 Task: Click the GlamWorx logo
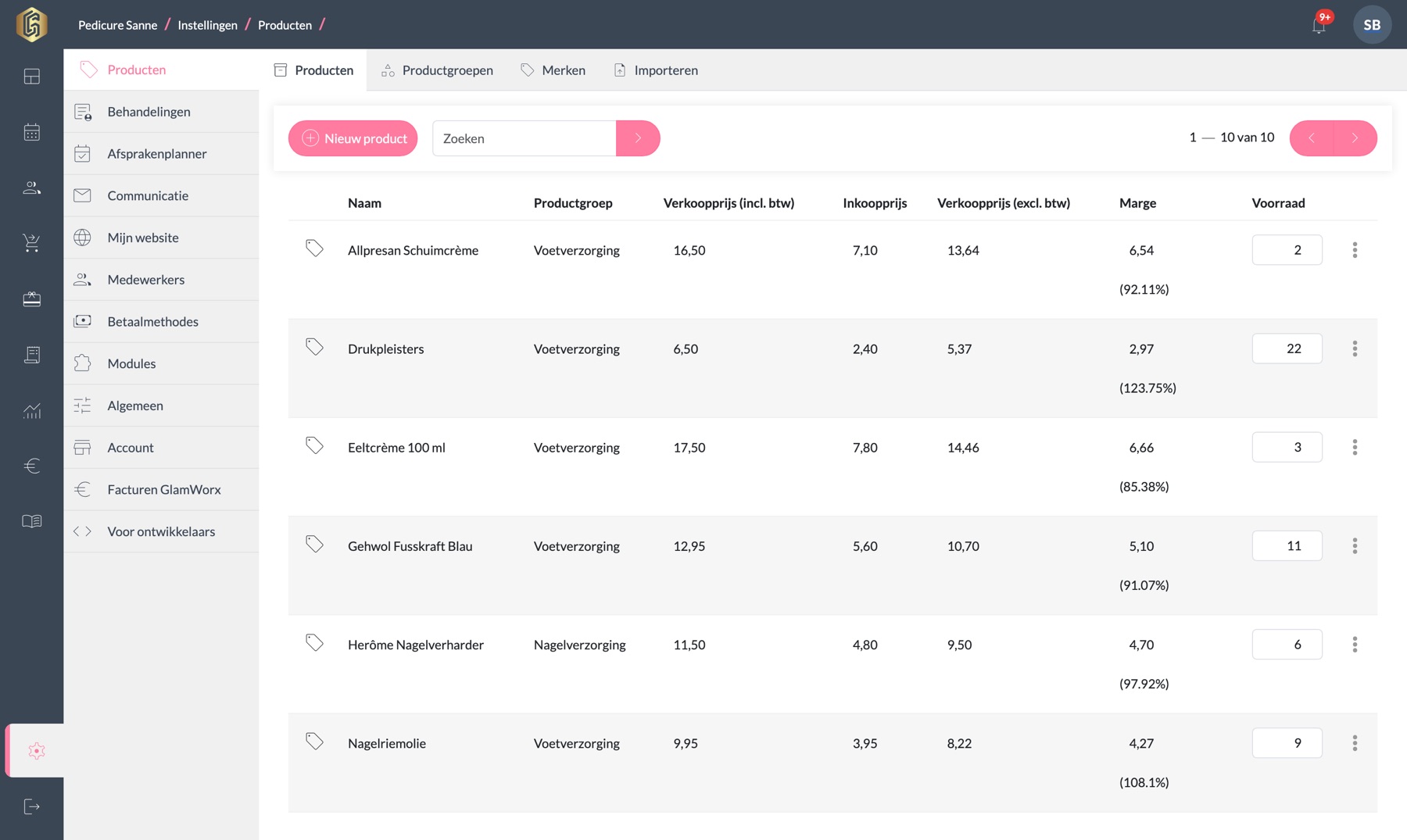point(32,24)
